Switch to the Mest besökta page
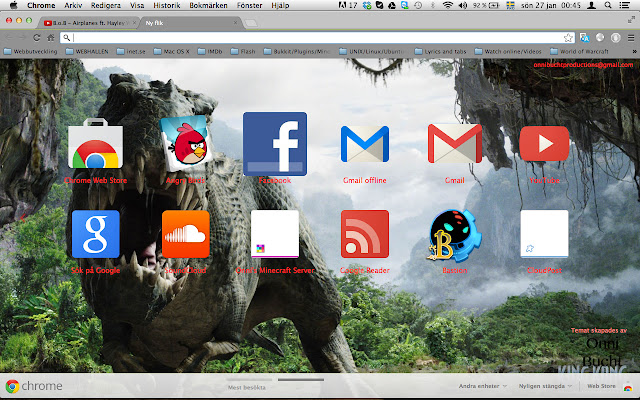Screen dimensions: 640x400 (x=247, y=387)
